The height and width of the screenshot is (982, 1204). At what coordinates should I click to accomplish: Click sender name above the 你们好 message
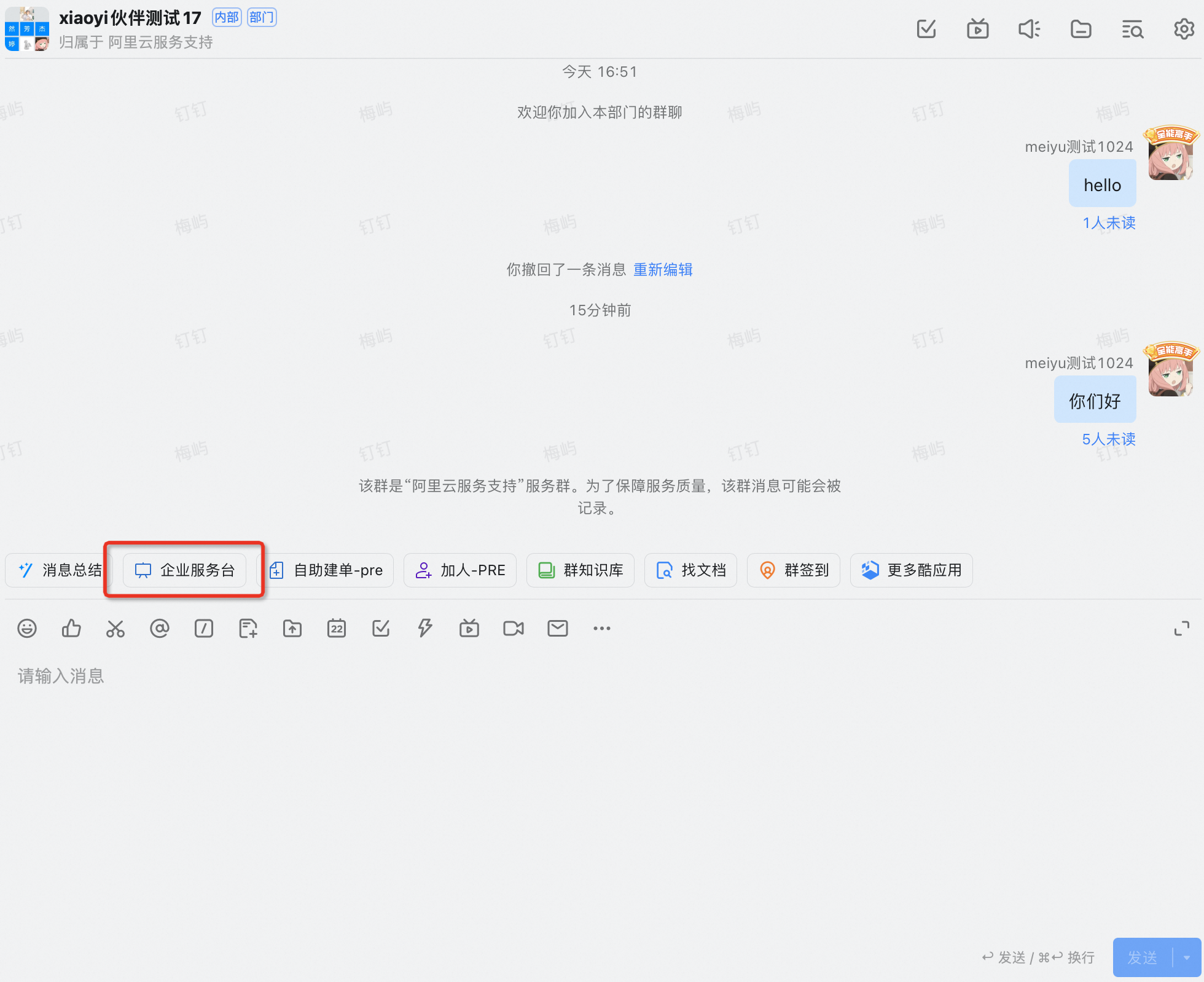[1079, 363]
